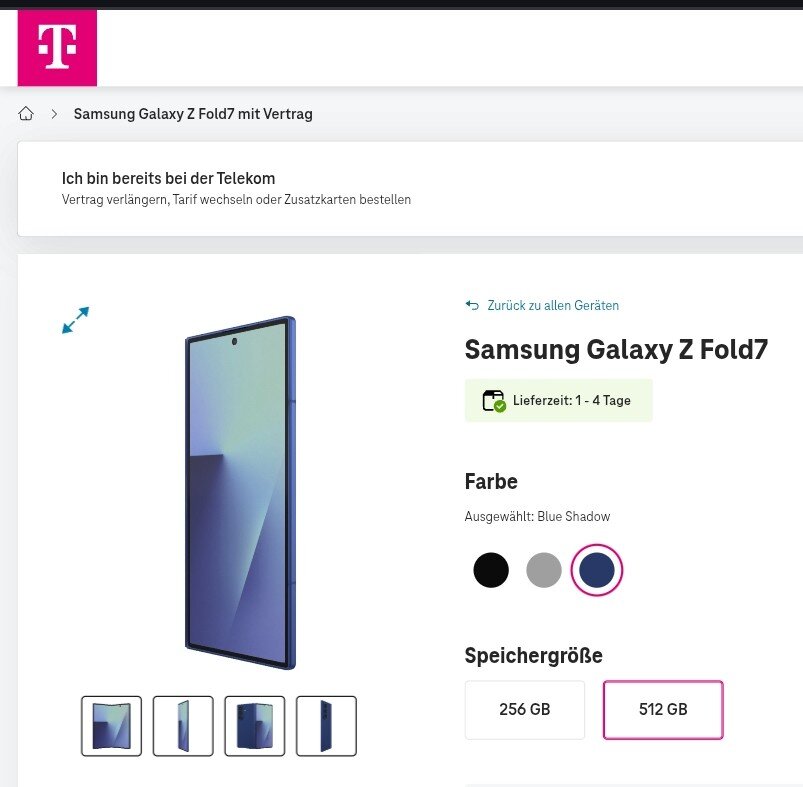
Task: Click the breadcrumb chevron separator
Action: (x=54, y=114)
